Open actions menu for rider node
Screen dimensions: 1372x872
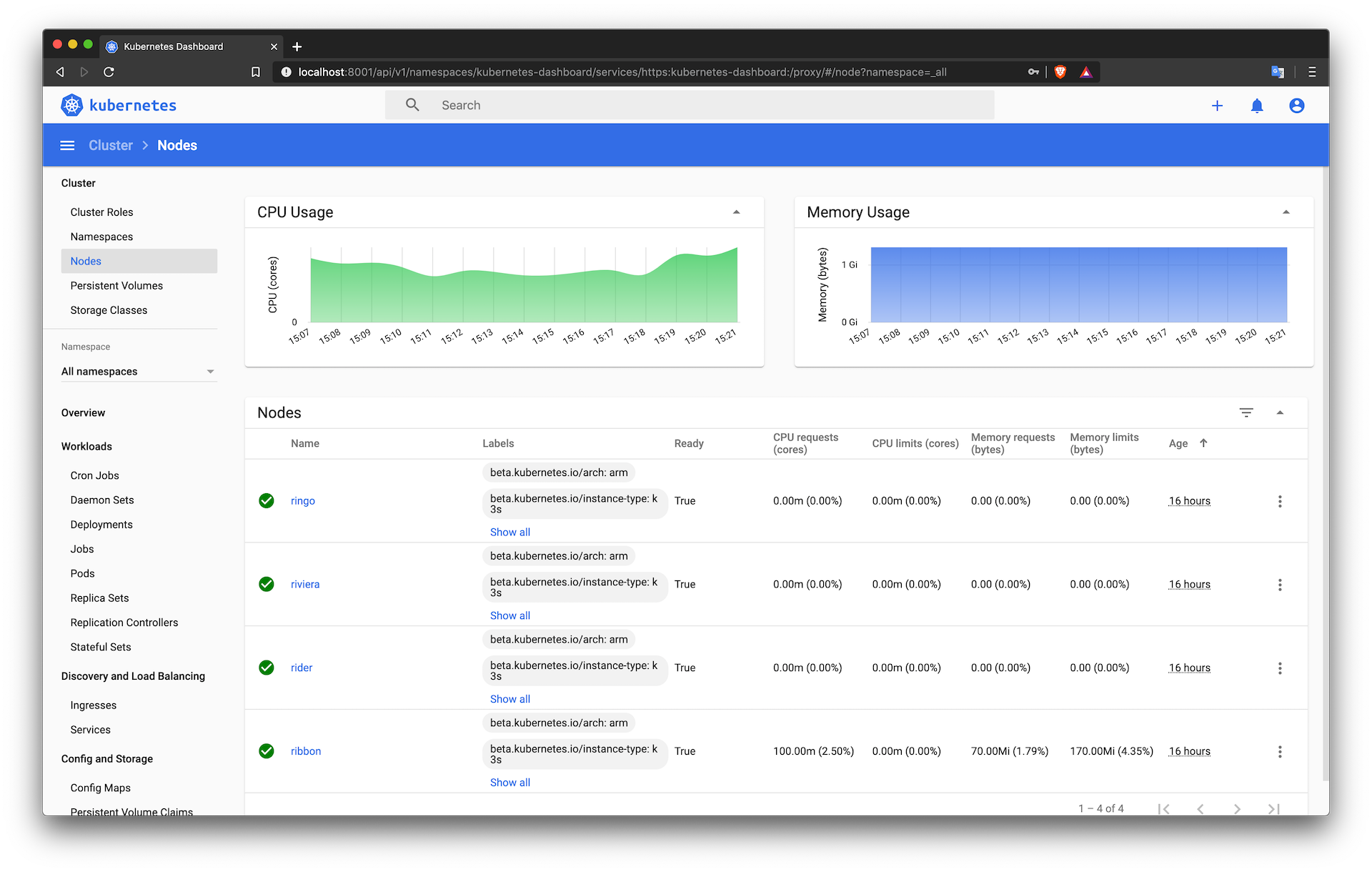tap(1280, 668)
